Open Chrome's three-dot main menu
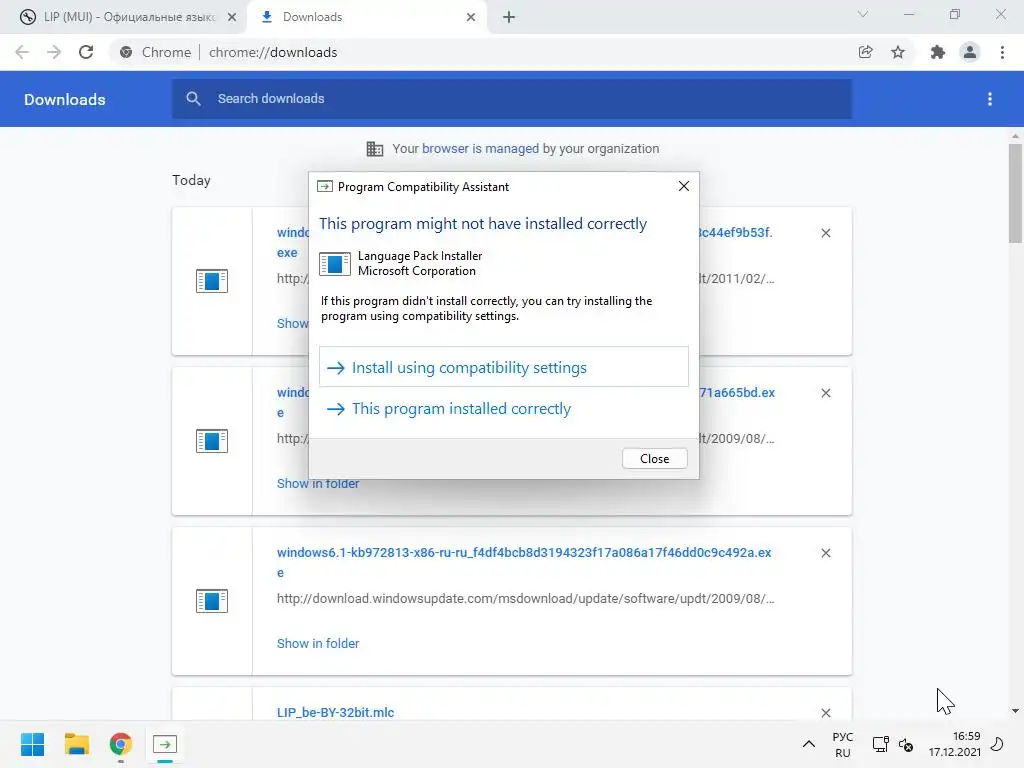The width and height of the screenshot is (1024, 768). [1002, 52]
